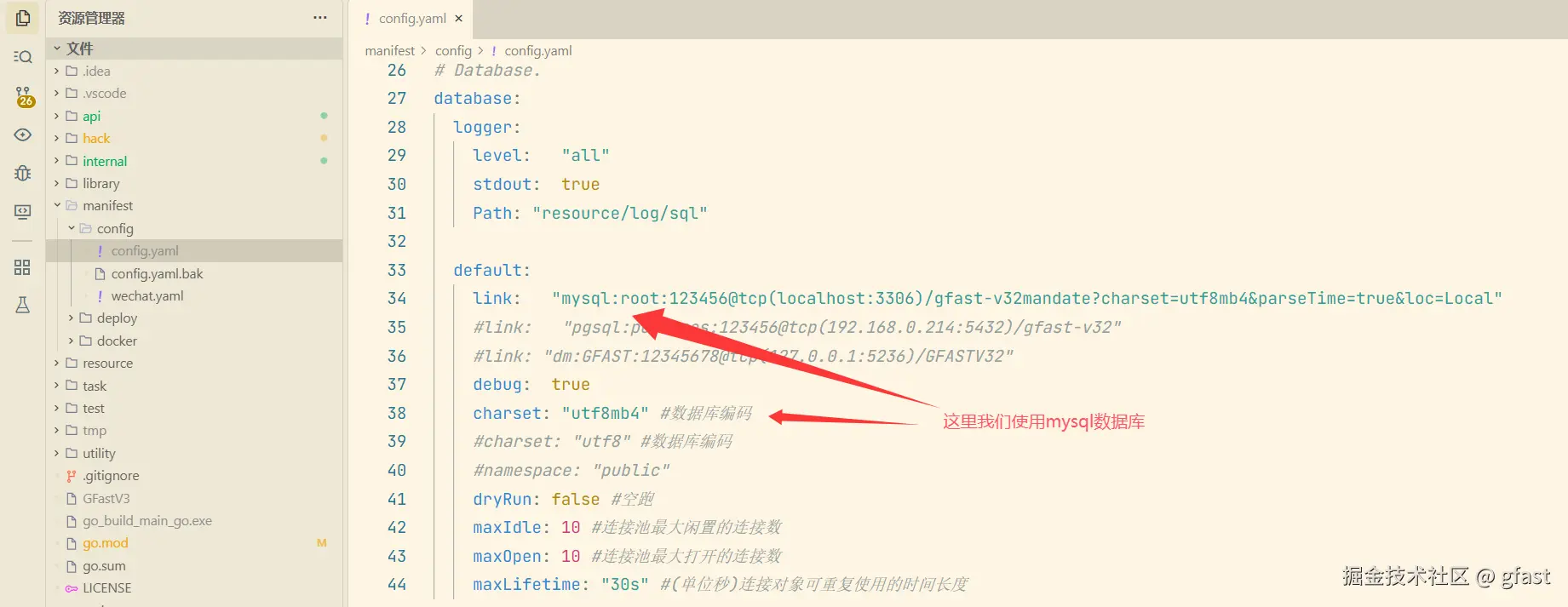This screenshot has height=607, width=1568.
Task: Click the 'debug:' key on line 37
Action: point(502,385)
